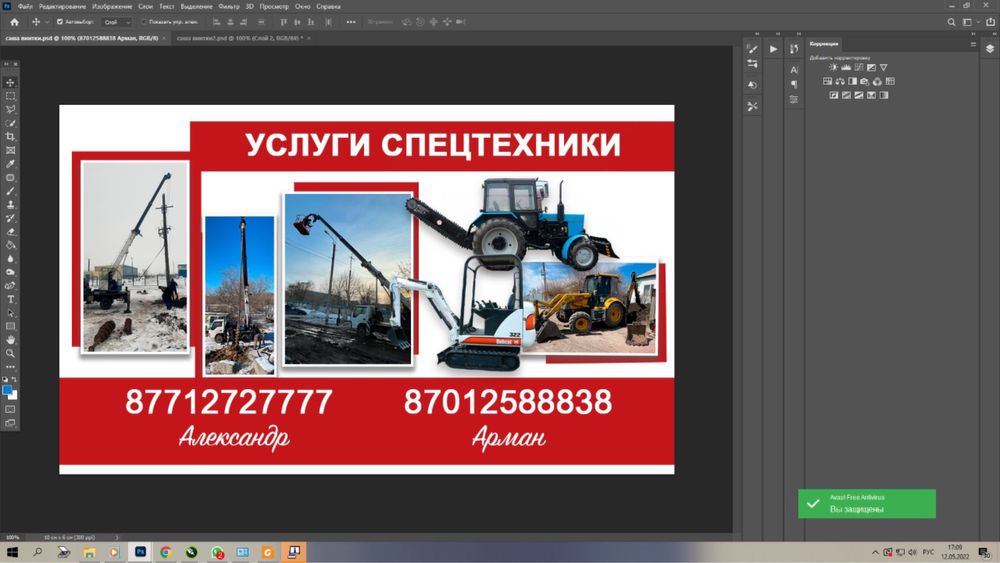Open the Изображение menu
Image resolution: width=1000 pixels, height=563 pixels.
pyautogui.click(x=112, y=6)
